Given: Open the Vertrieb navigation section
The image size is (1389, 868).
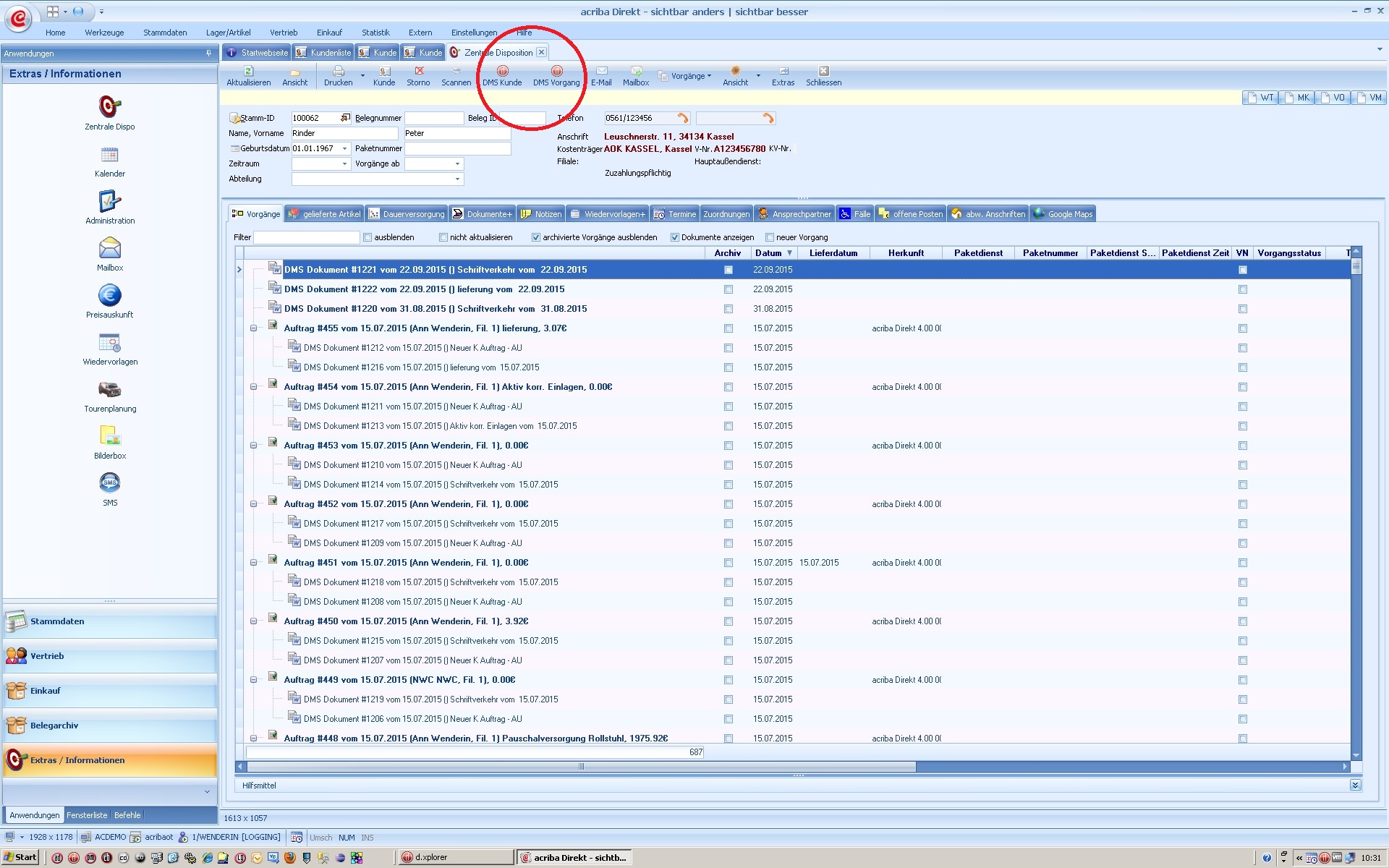Looking at the screenshot, I should [x=110, y=656].
